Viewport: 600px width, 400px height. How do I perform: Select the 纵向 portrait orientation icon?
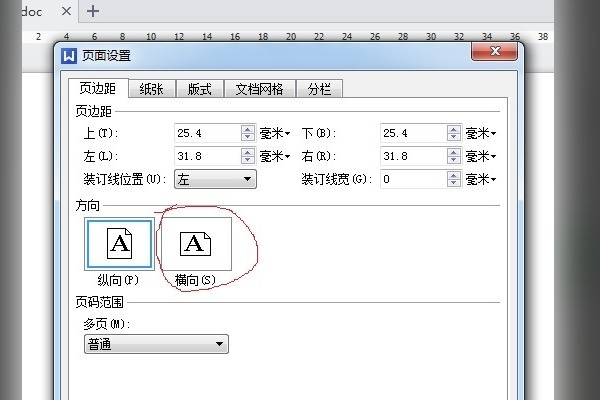point(119,244)
